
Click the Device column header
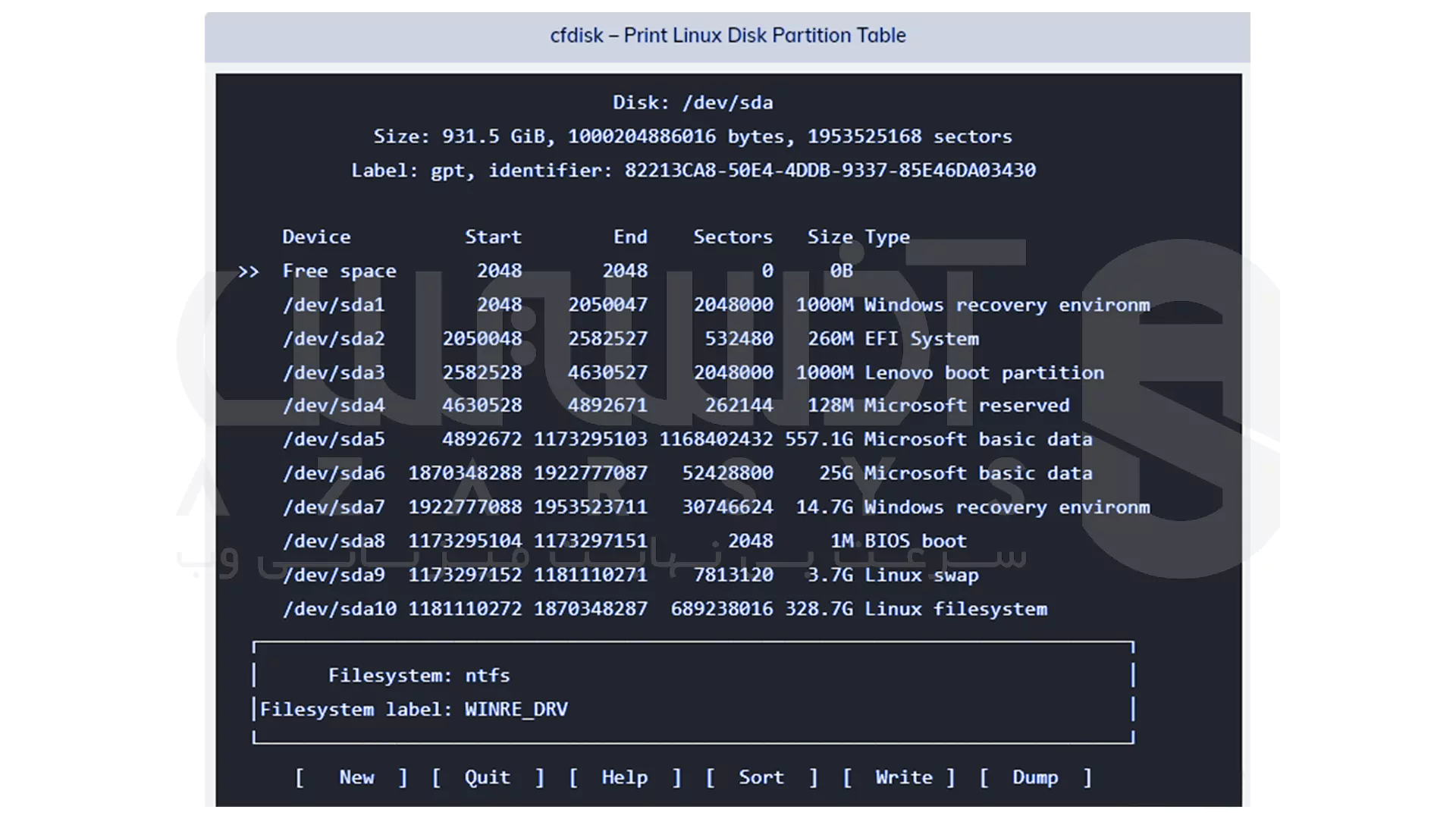[316, 237]
